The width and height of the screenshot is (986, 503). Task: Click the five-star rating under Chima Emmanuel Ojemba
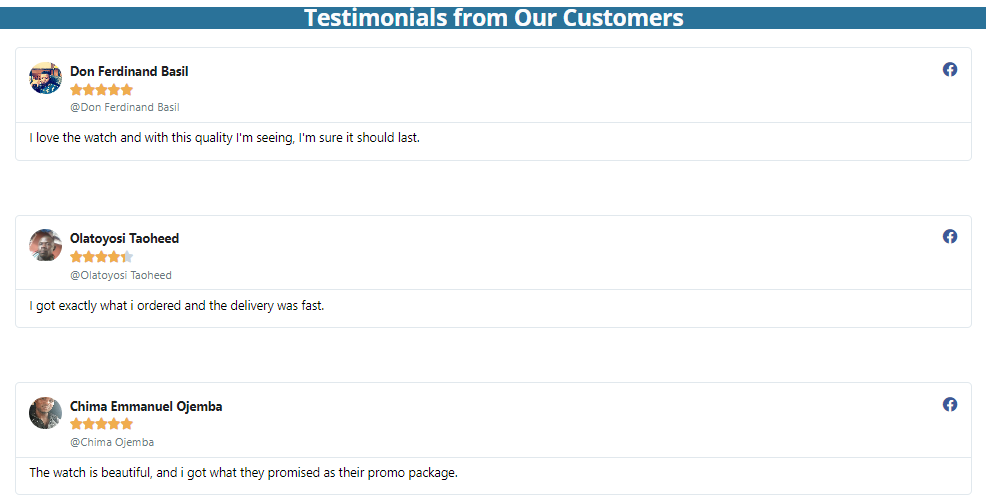pos(101,424)
